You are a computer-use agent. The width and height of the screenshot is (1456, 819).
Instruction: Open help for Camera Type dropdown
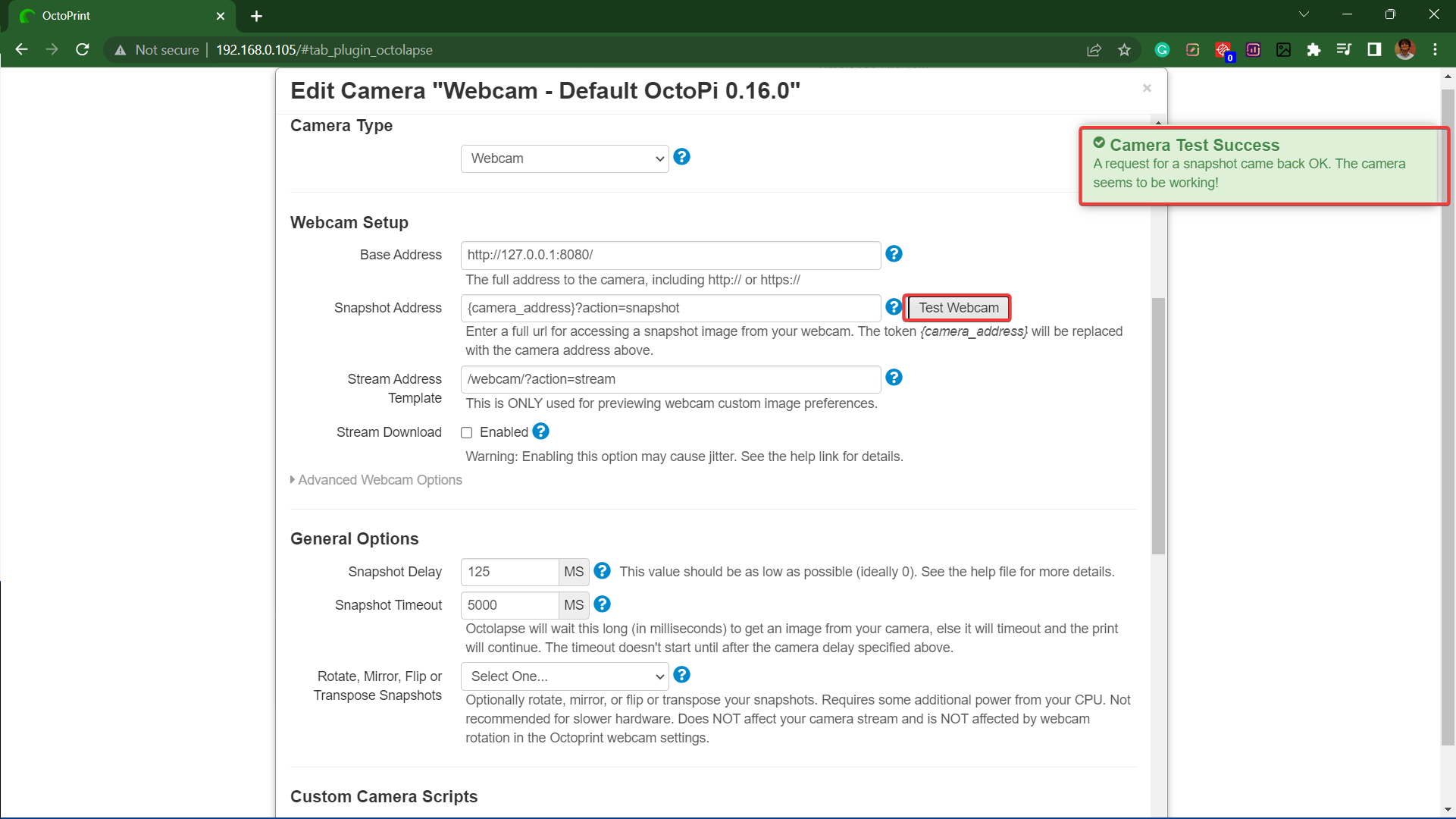click(x=681, y=157)
